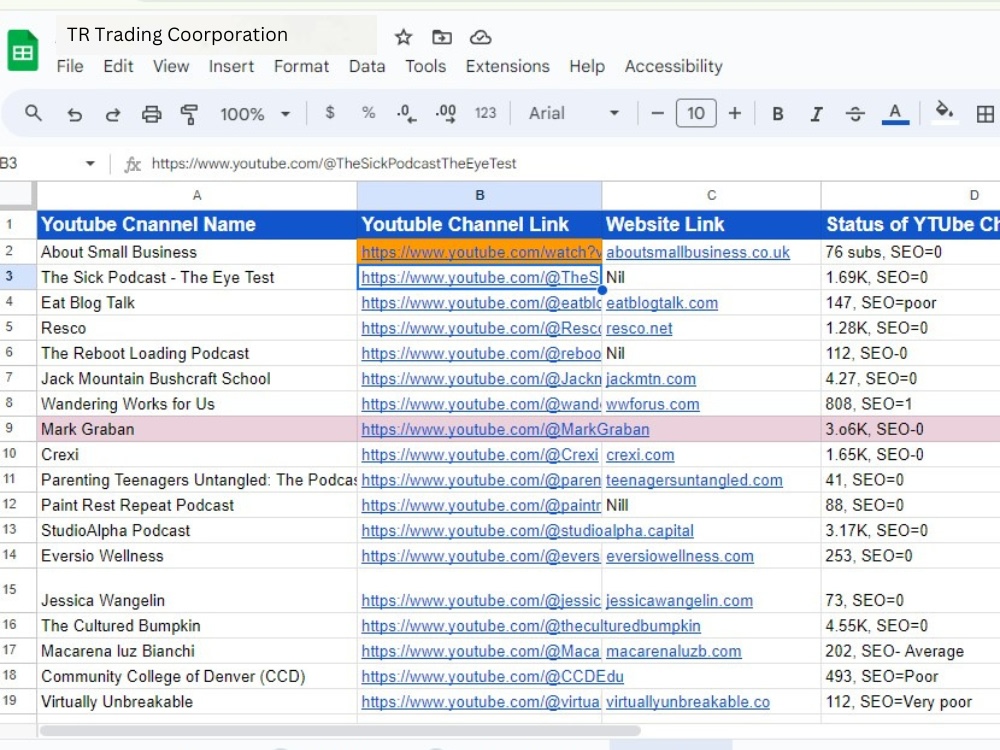Open the Format menu
Image resolution: width=1000 pixels, height=750 pixels.
[301, 66]
